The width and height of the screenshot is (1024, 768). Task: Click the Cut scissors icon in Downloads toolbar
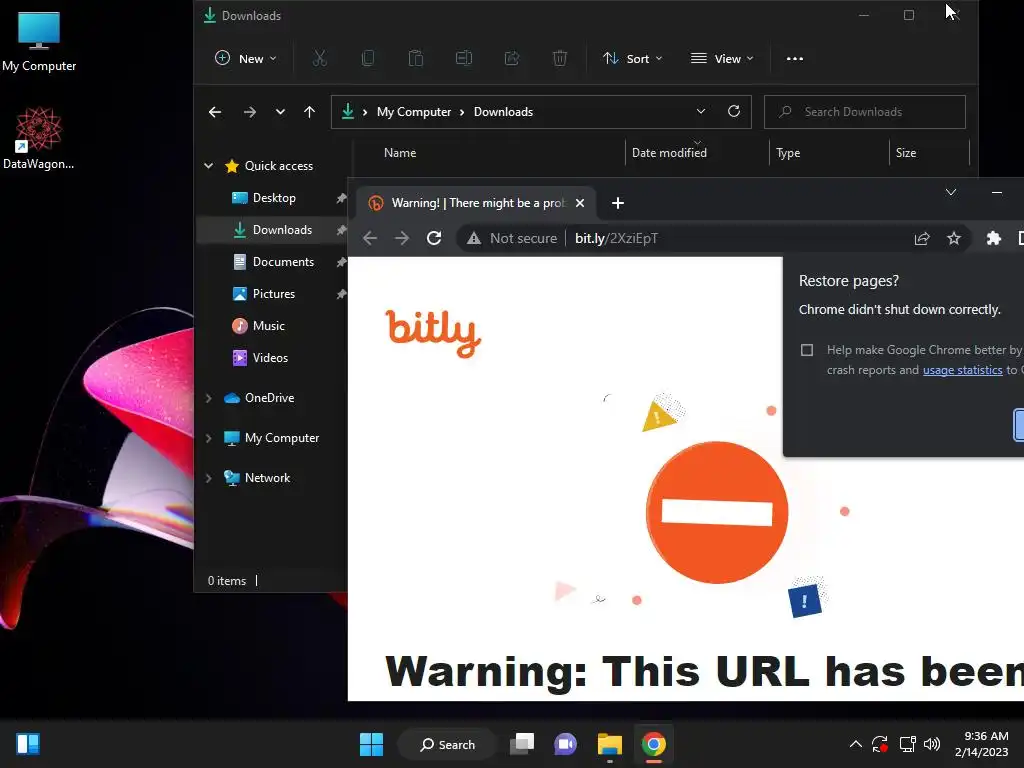[x=319, y=59]
